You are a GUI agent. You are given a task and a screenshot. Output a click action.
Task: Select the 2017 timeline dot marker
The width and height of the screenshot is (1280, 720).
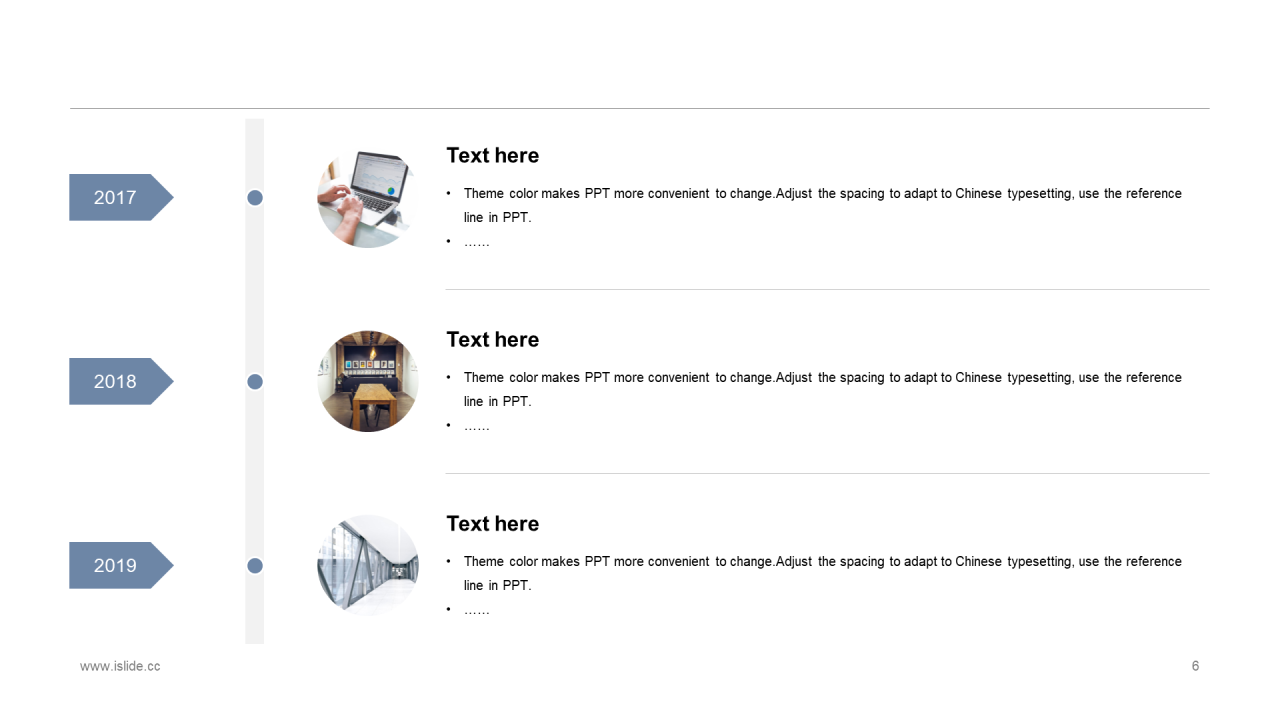pos(255,198)
